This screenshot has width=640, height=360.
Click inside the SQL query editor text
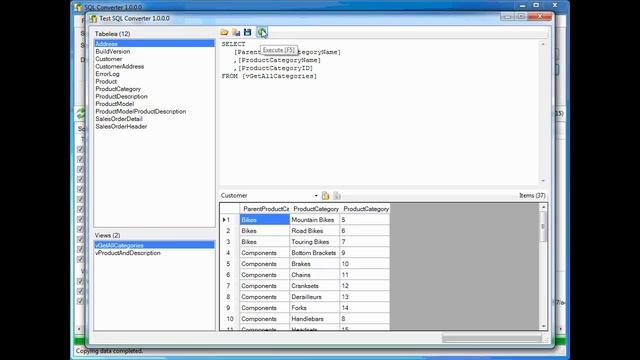point(380,112)
